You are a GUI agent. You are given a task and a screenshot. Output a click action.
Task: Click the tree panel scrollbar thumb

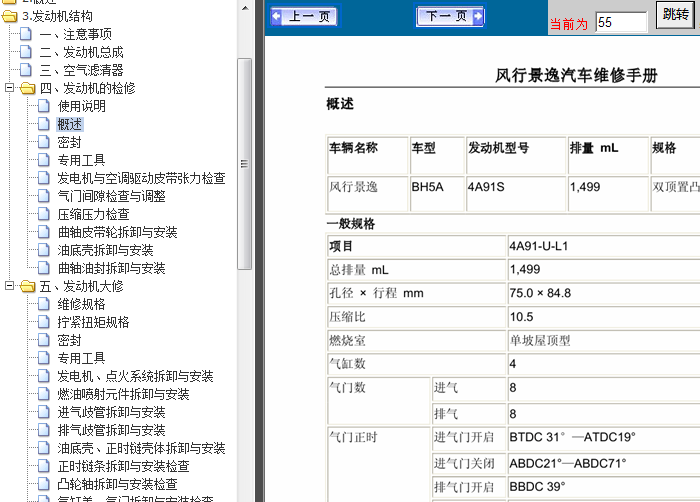pos(244,164)
